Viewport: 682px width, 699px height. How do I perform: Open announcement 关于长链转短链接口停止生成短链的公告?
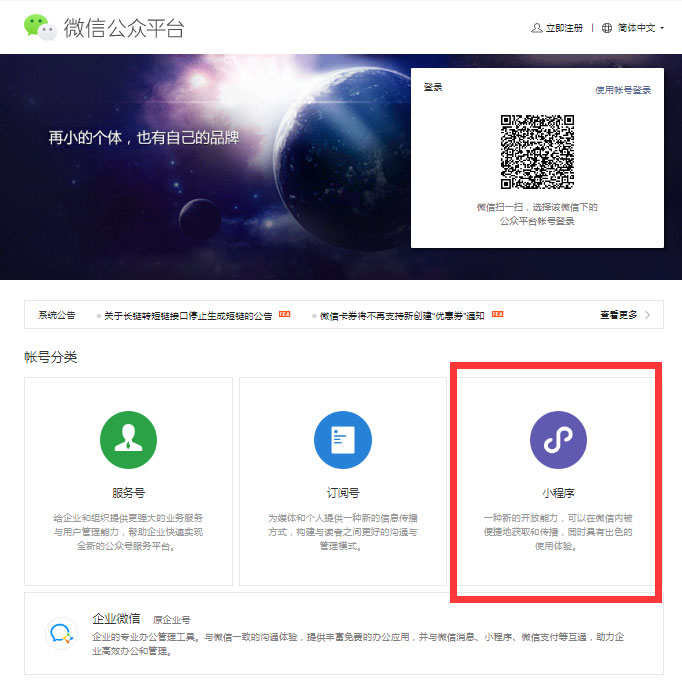click(188, 316)
